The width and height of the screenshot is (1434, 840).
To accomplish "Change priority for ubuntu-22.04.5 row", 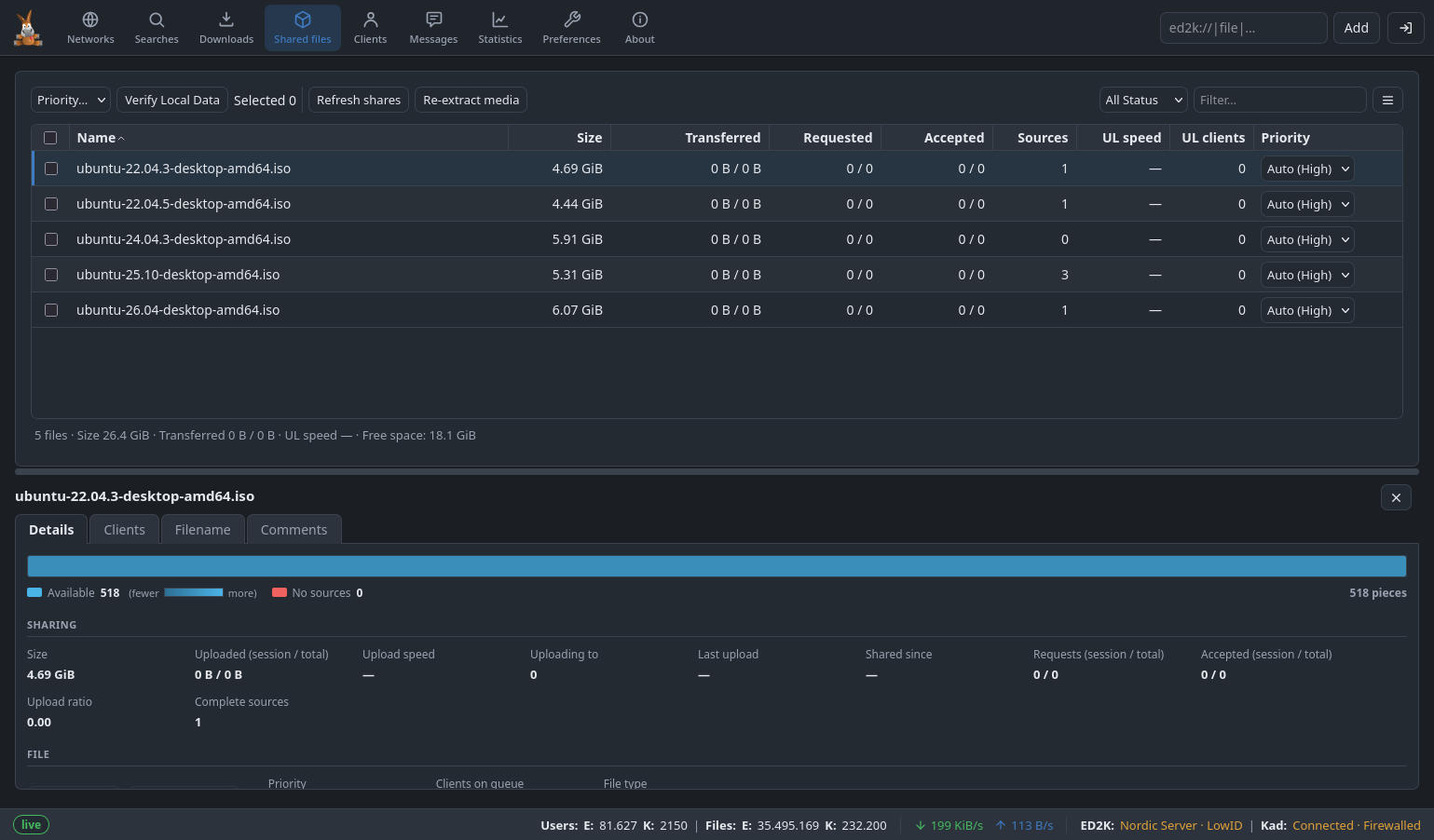I will pyautogui.click(x=1307, y=204).
